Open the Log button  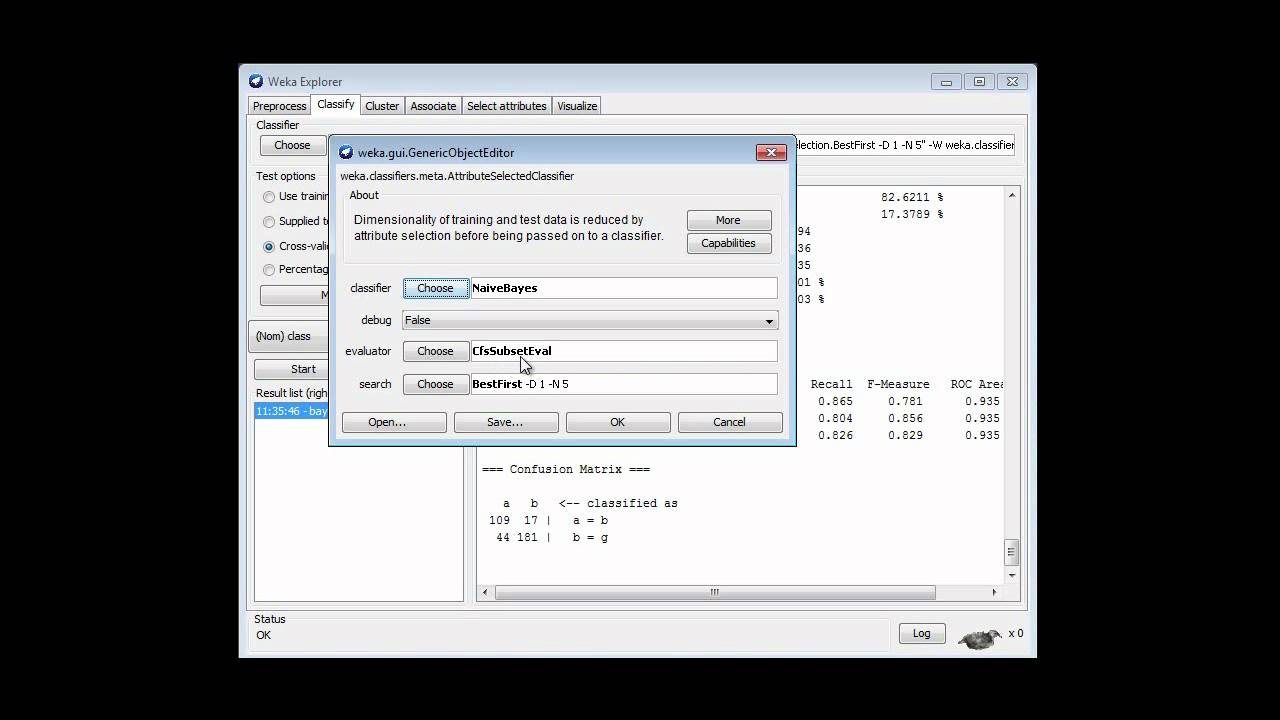921,633
